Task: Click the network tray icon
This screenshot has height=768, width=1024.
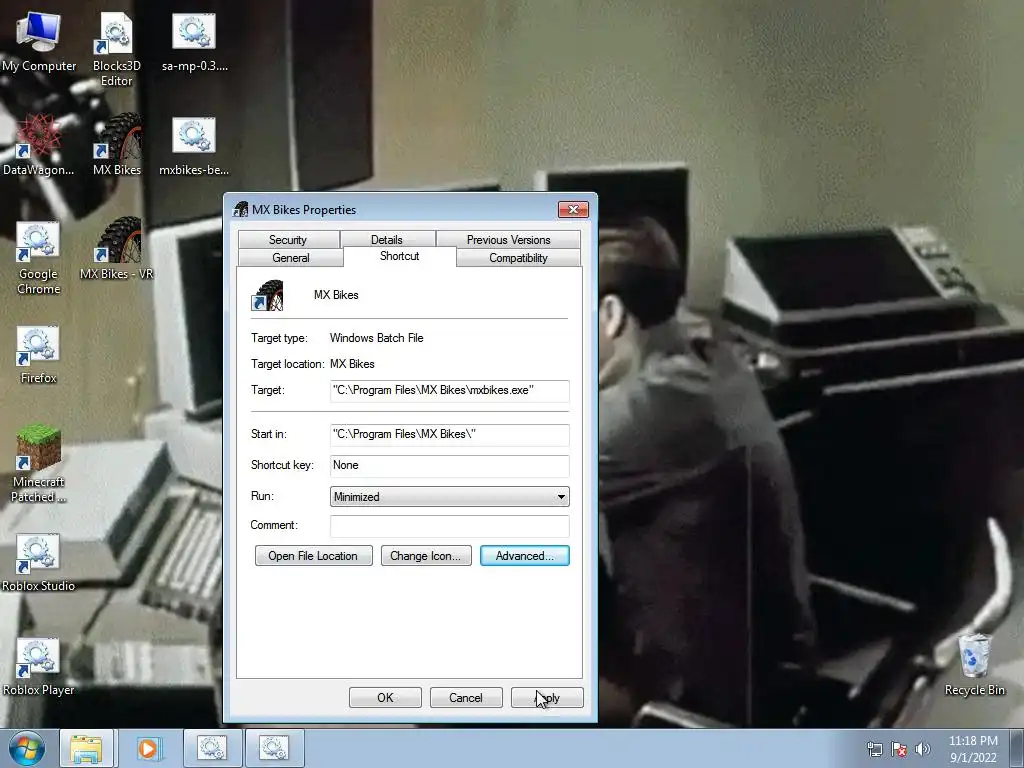Action: [x=874, y=749]
